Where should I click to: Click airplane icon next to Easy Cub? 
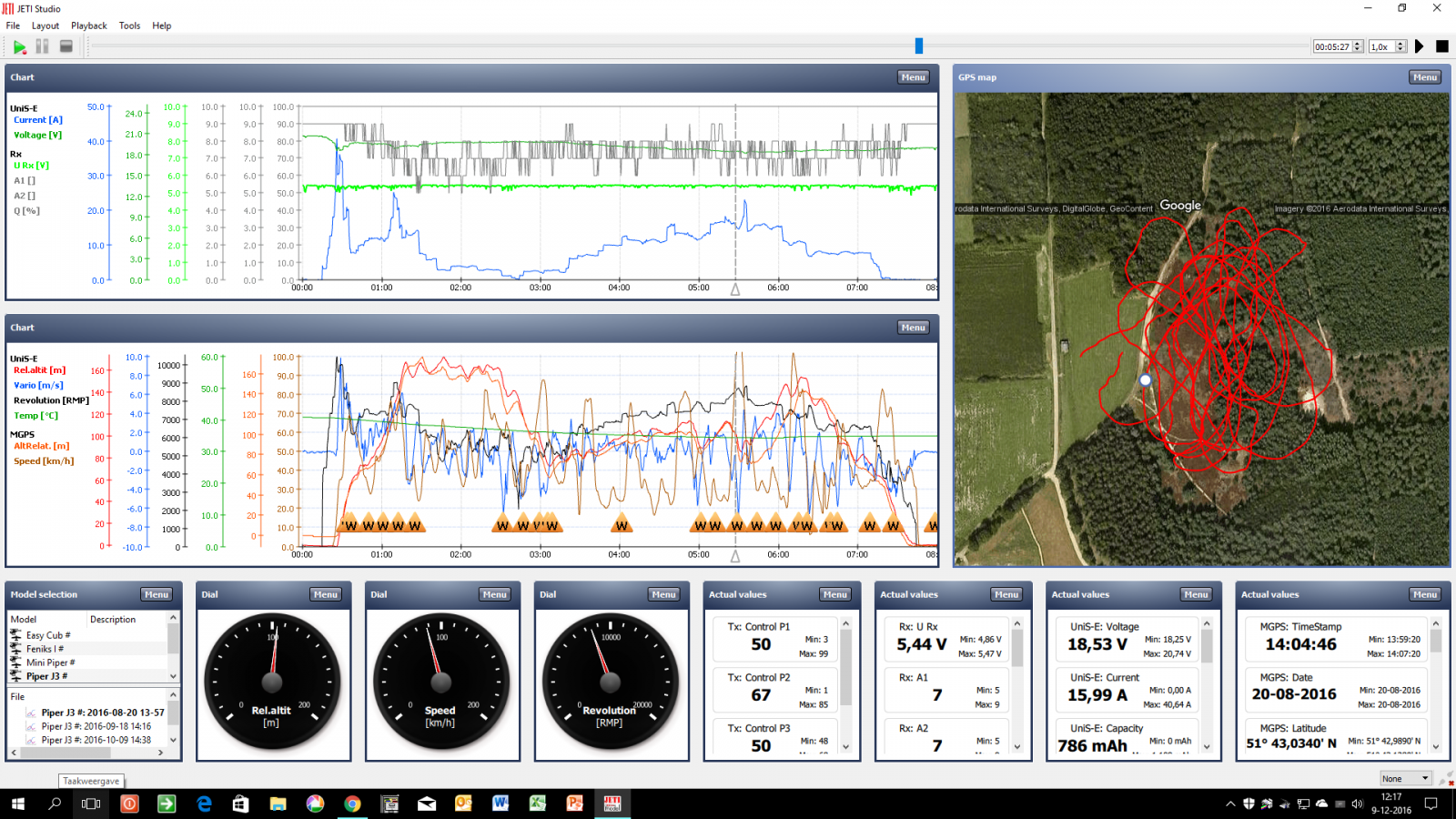pos(15,635)
